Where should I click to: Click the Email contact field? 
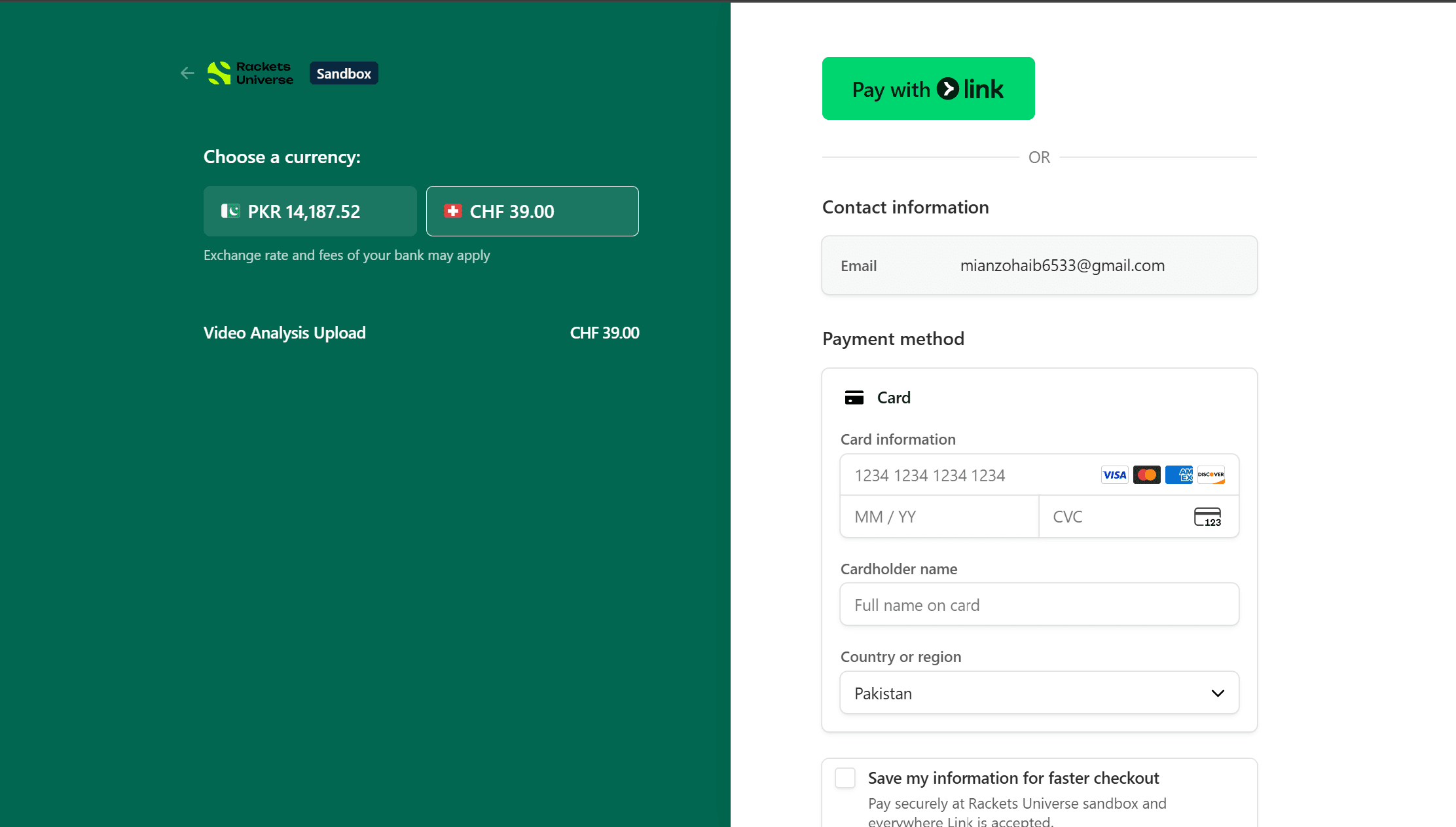point(1040,265)
